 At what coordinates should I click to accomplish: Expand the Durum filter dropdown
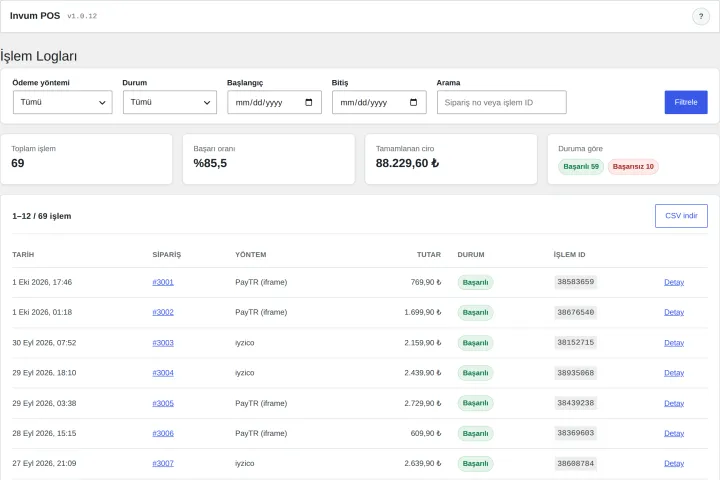pyautogui.click(x=170, y=102)
